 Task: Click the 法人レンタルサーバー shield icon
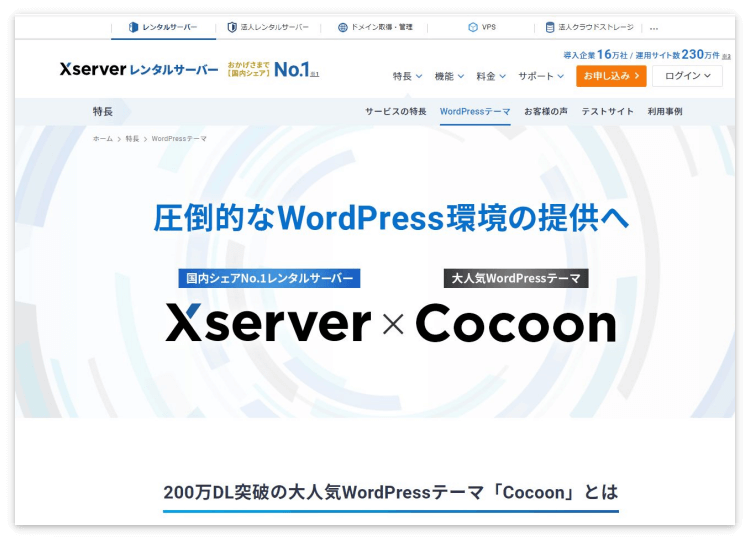pos(232,27)
